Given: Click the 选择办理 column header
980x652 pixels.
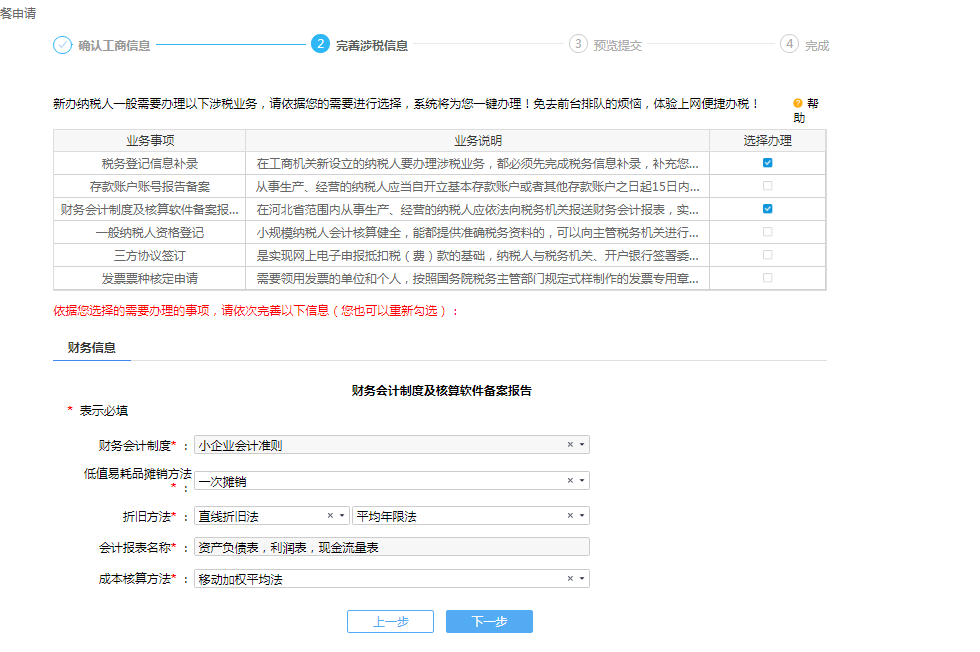Looking at the screenshot, I should pyautogui.click(x=768, y=141).
